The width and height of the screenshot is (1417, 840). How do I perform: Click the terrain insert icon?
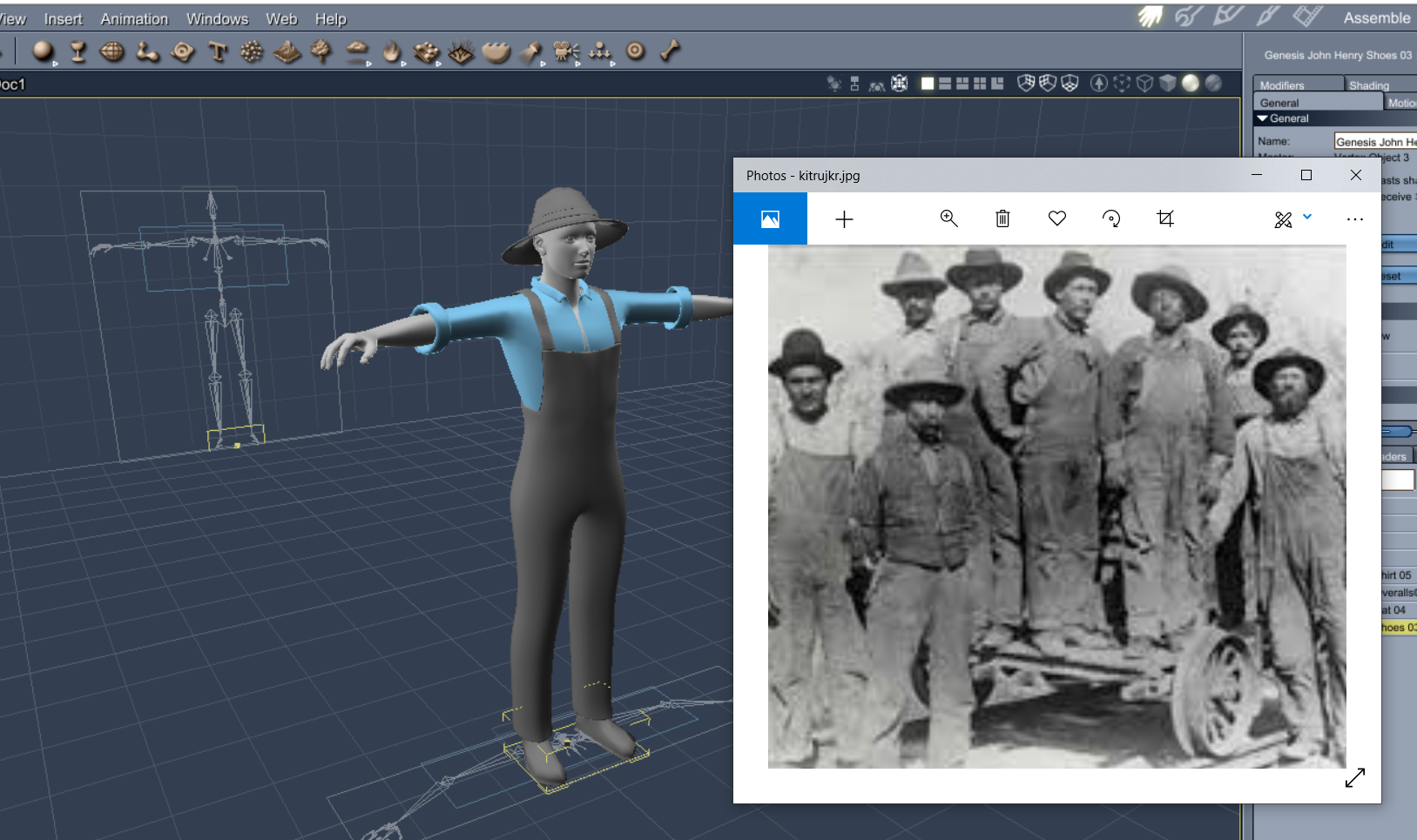(x=287, y=53)
